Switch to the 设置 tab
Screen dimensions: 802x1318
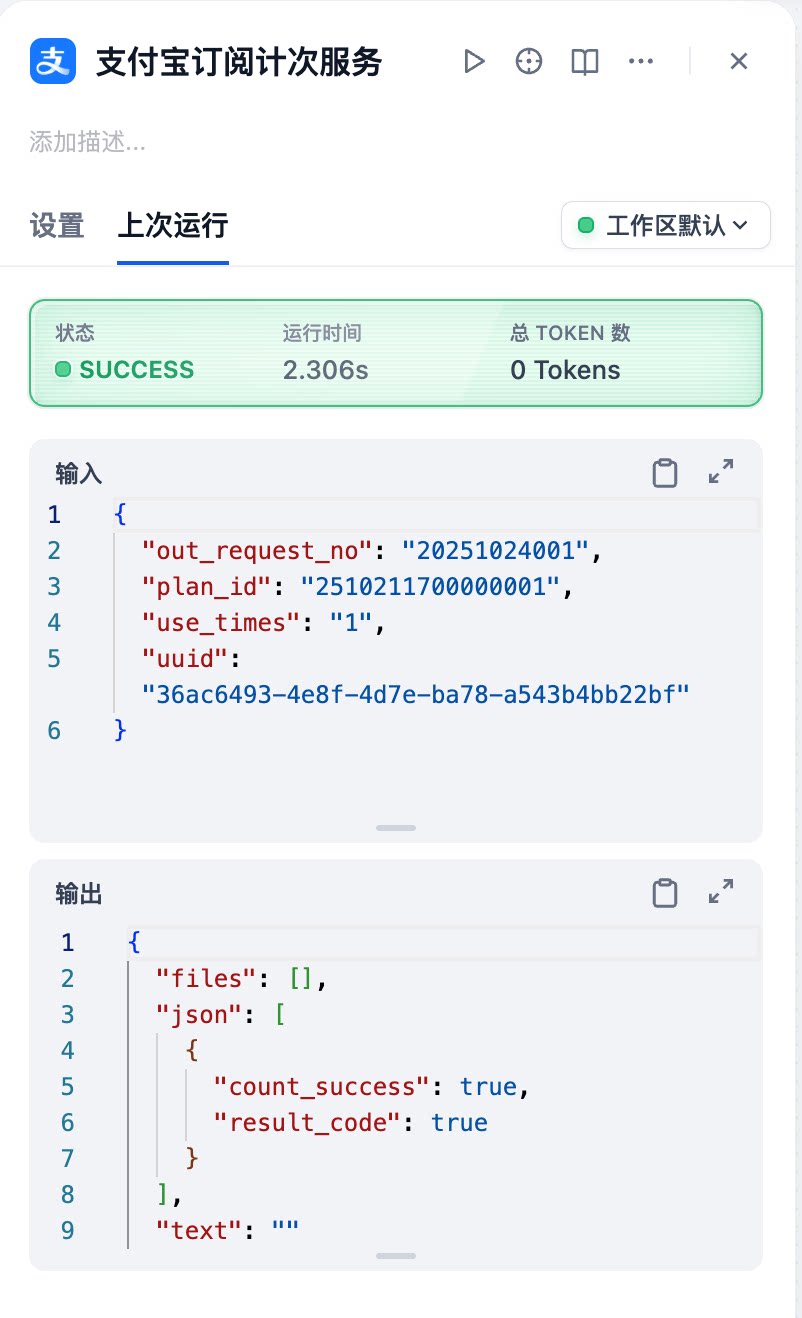57,225
